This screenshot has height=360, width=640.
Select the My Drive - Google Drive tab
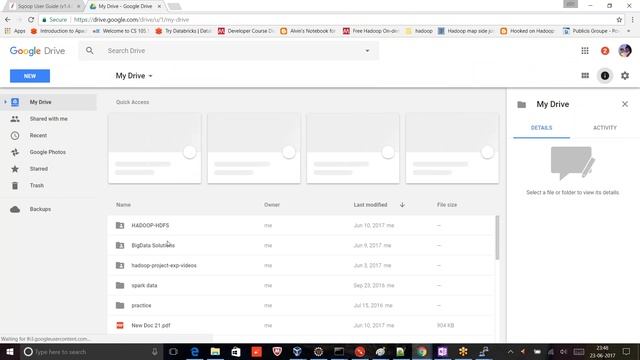tap(125, 6)
